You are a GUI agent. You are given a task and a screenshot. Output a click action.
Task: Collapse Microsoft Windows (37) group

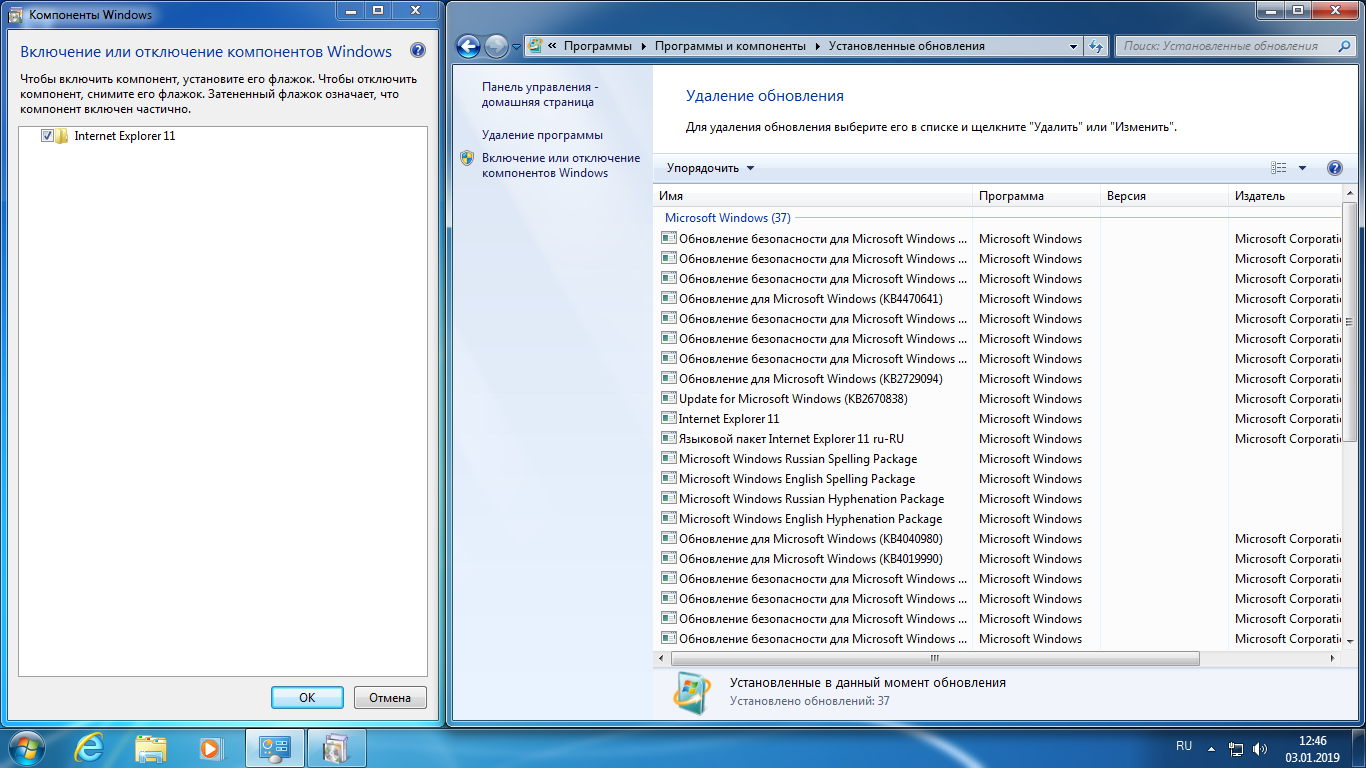tap(727, 218)
